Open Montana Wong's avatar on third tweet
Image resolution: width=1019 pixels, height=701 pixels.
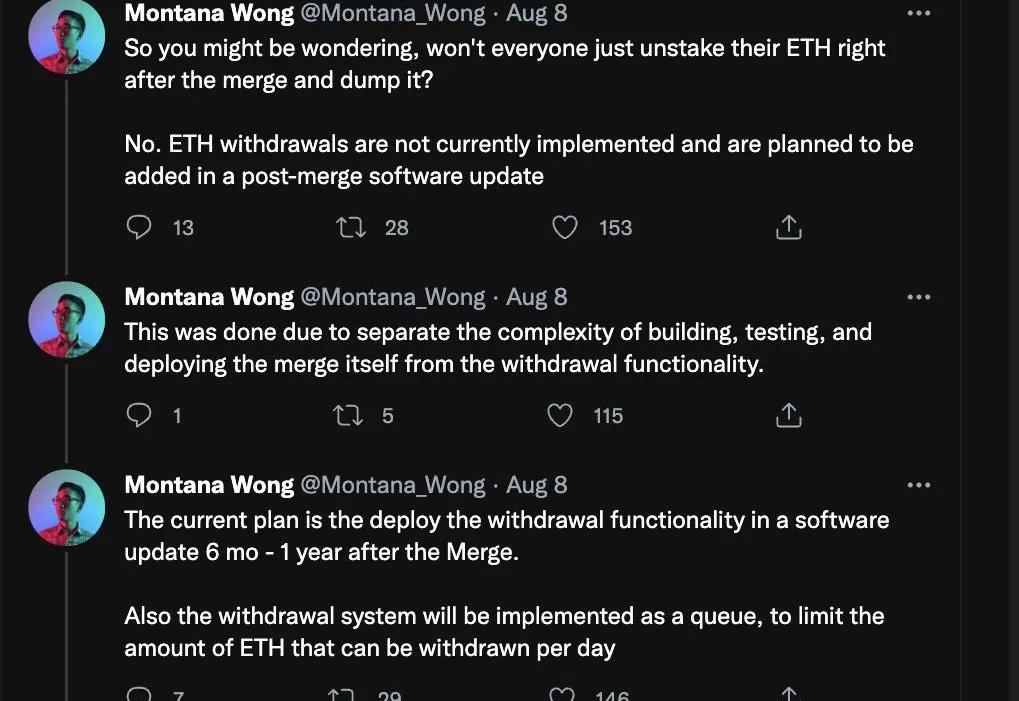[67, 507]
